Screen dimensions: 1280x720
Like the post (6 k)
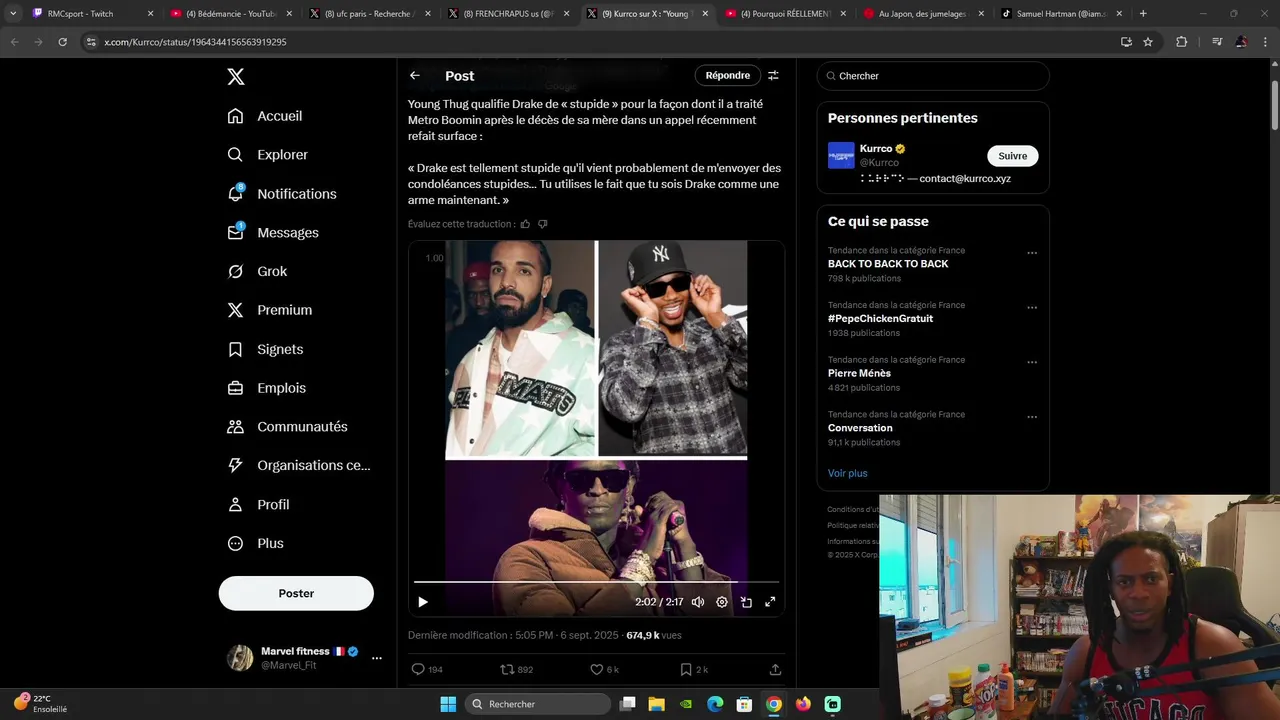point(604,669)
